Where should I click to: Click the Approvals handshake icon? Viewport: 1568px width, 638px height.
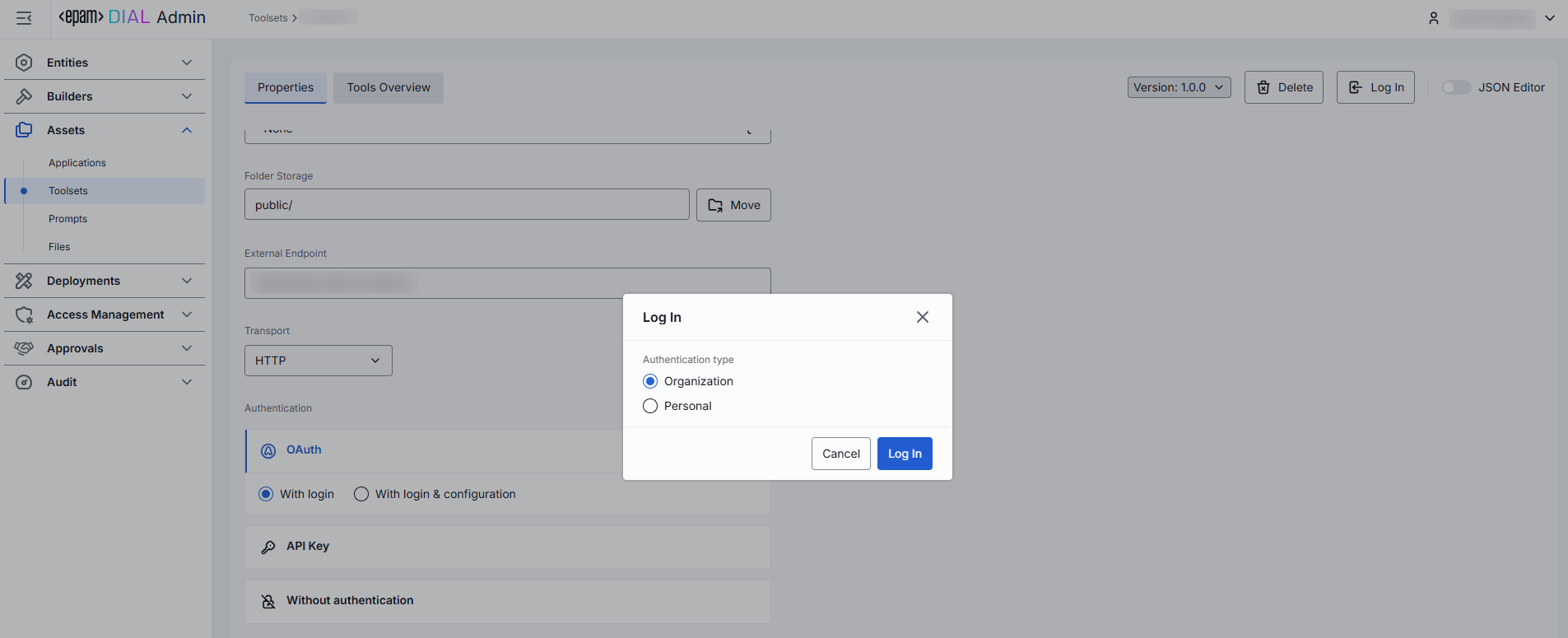[x=24, y=348]
